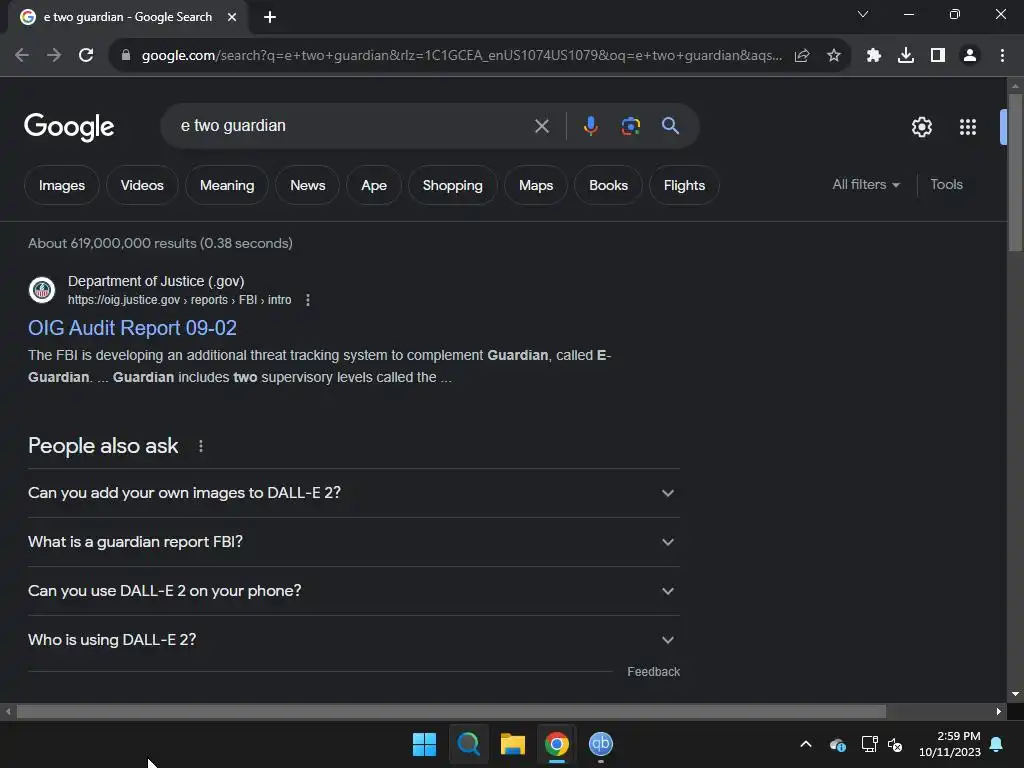Viewport: 1024px width, 768px height.
Task: Click the Feedback link
Action: (653, 672)
